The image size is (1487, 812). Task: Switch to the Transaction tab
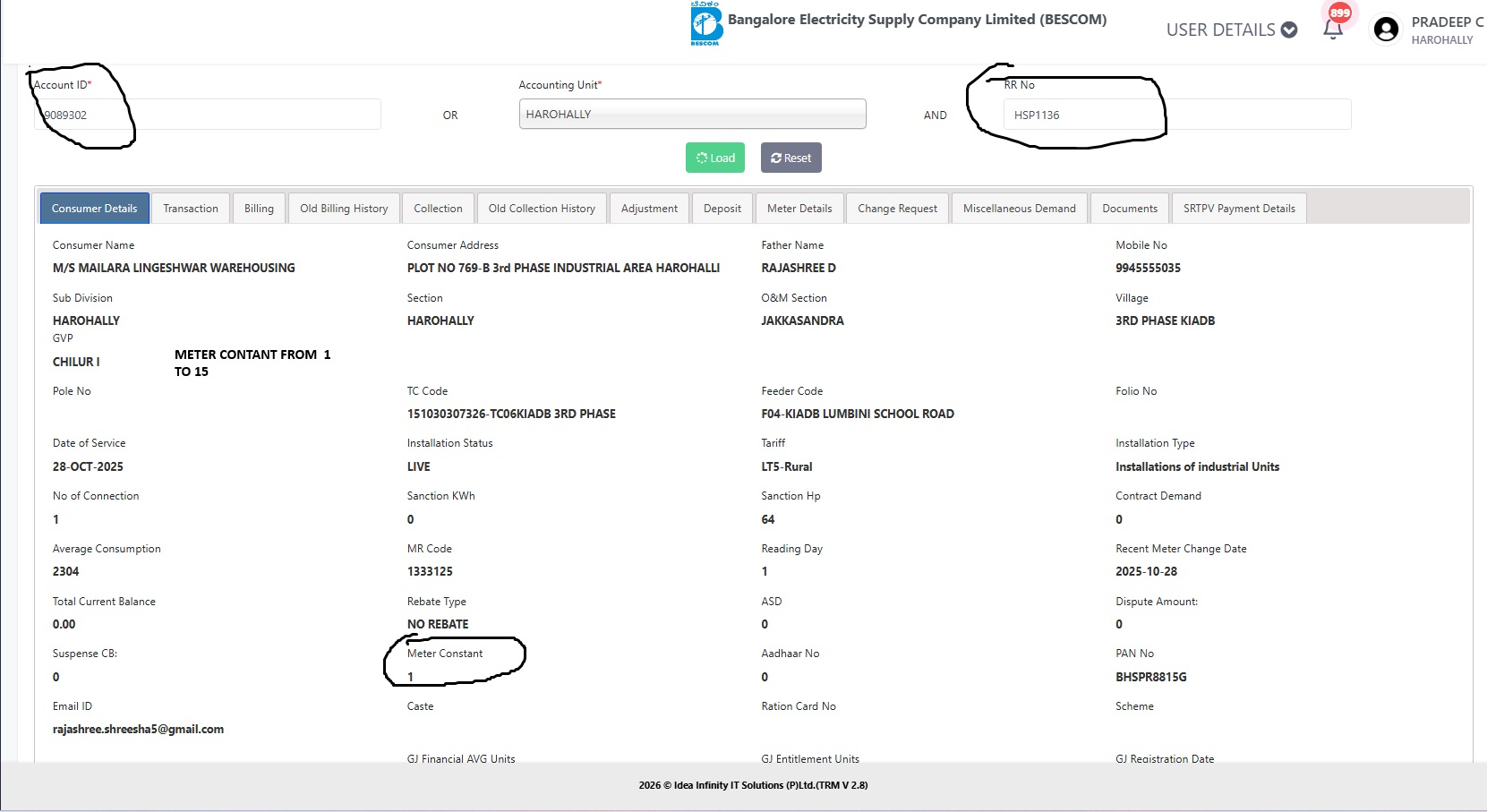pos(191,209)
